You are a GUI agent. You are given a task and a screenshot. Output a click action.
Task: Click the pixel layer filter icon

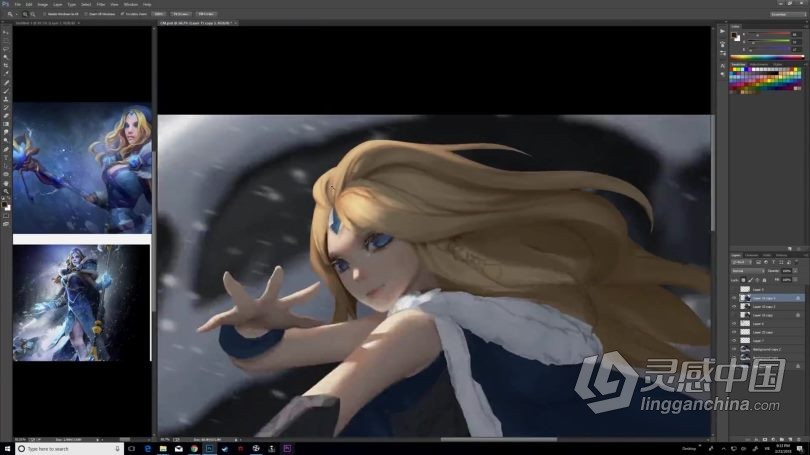point(758,262)
